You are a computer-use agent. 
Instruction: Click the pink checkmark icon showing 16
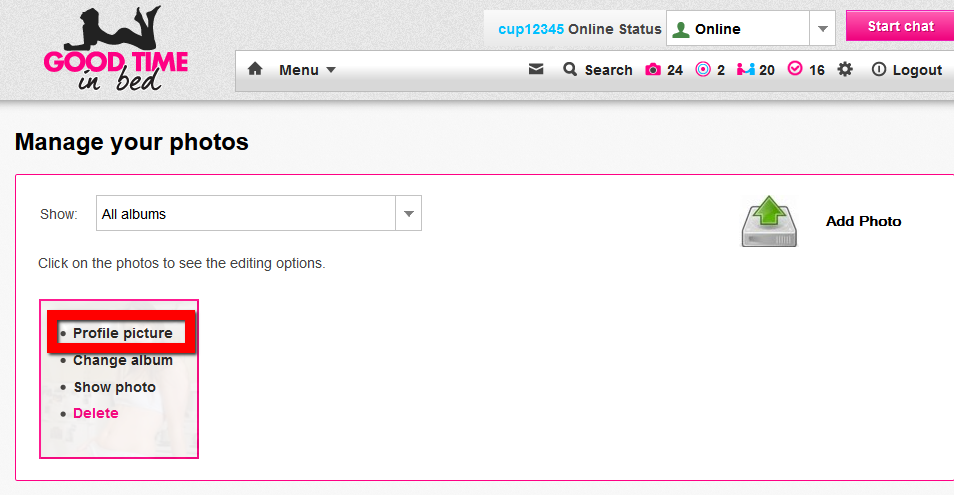click(x=796, y=70)
